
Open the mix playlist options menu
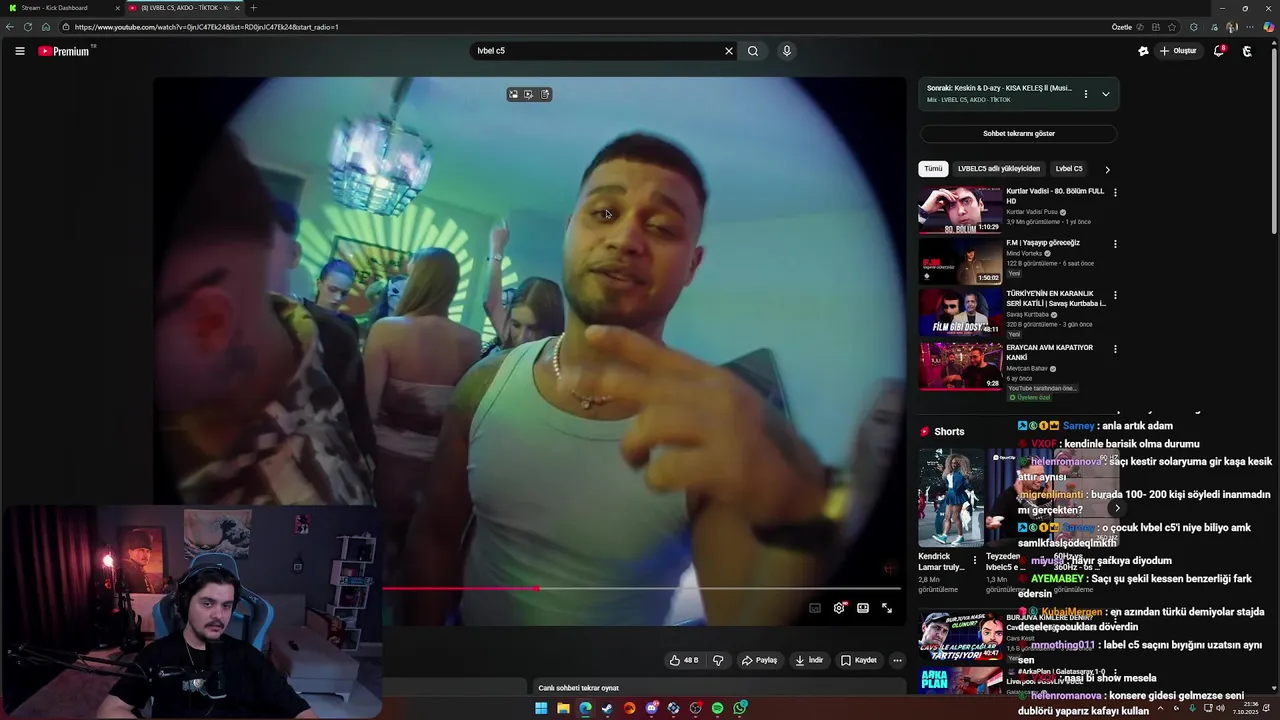coord(1086,94)
